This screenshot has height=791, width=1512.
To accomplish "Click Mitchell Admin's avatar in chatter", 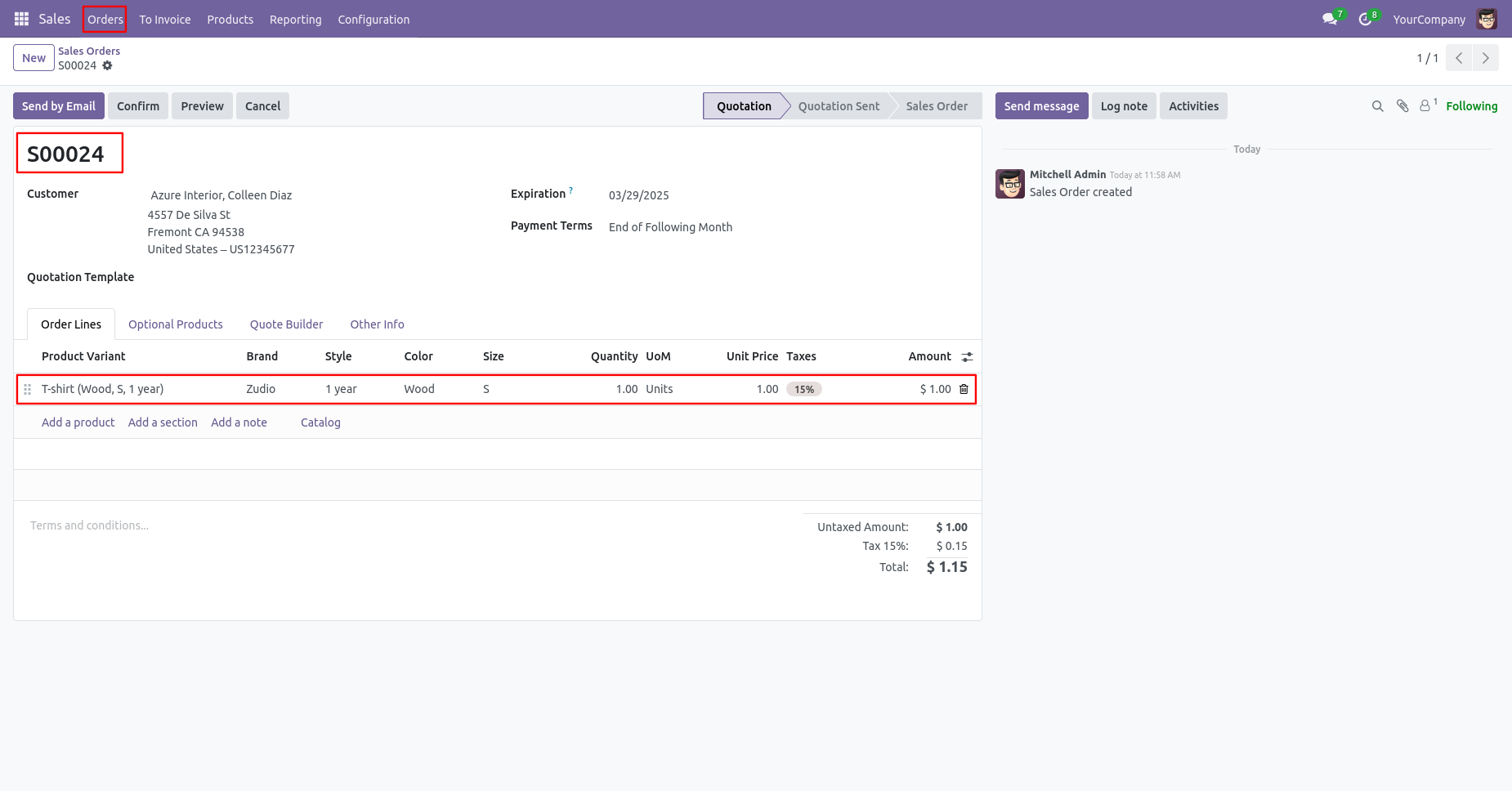I will pyautogui.click(x=1010, y=184).
